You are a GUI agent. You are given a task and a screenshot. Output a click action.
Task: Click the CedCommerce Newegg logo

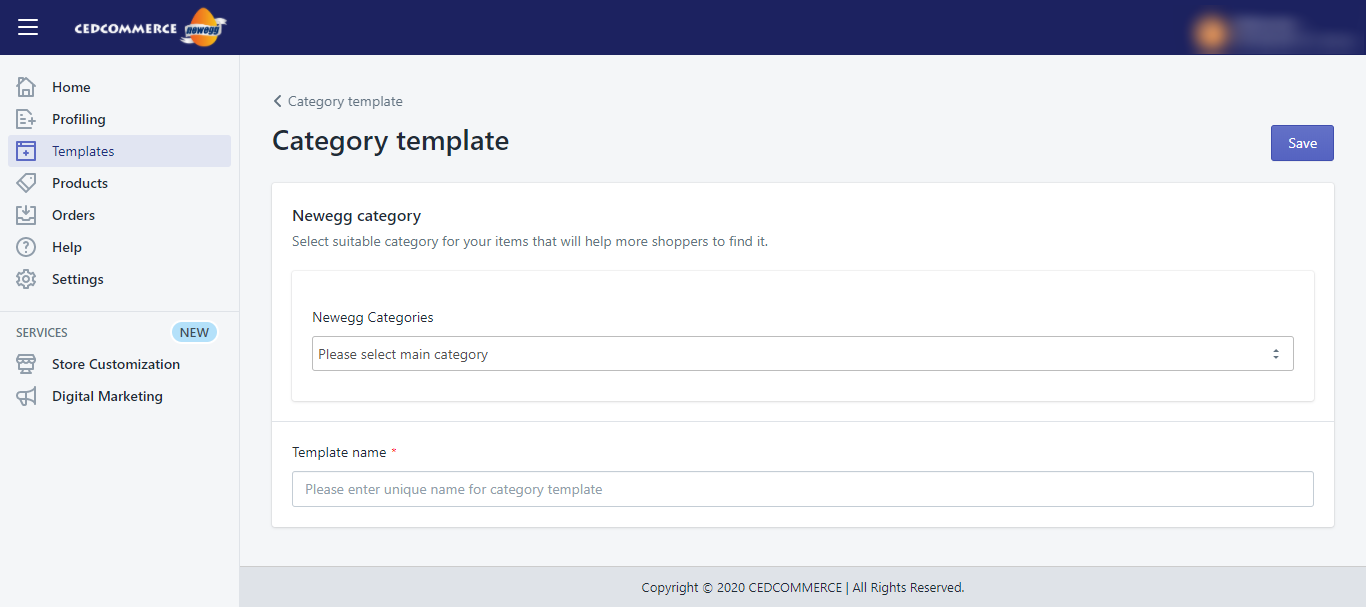(x=150, y=27)
